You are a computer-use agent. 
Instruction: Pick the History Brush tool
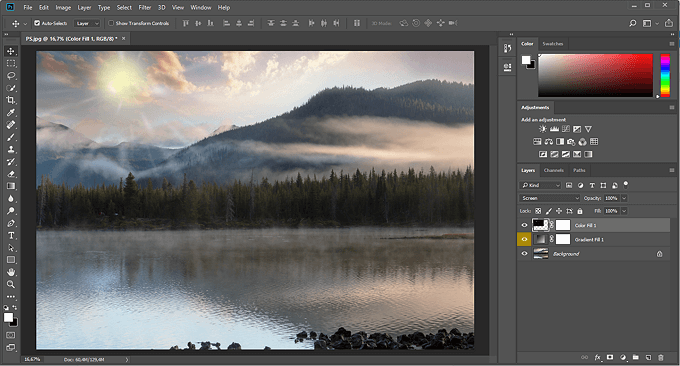click(x=11, y=162)
